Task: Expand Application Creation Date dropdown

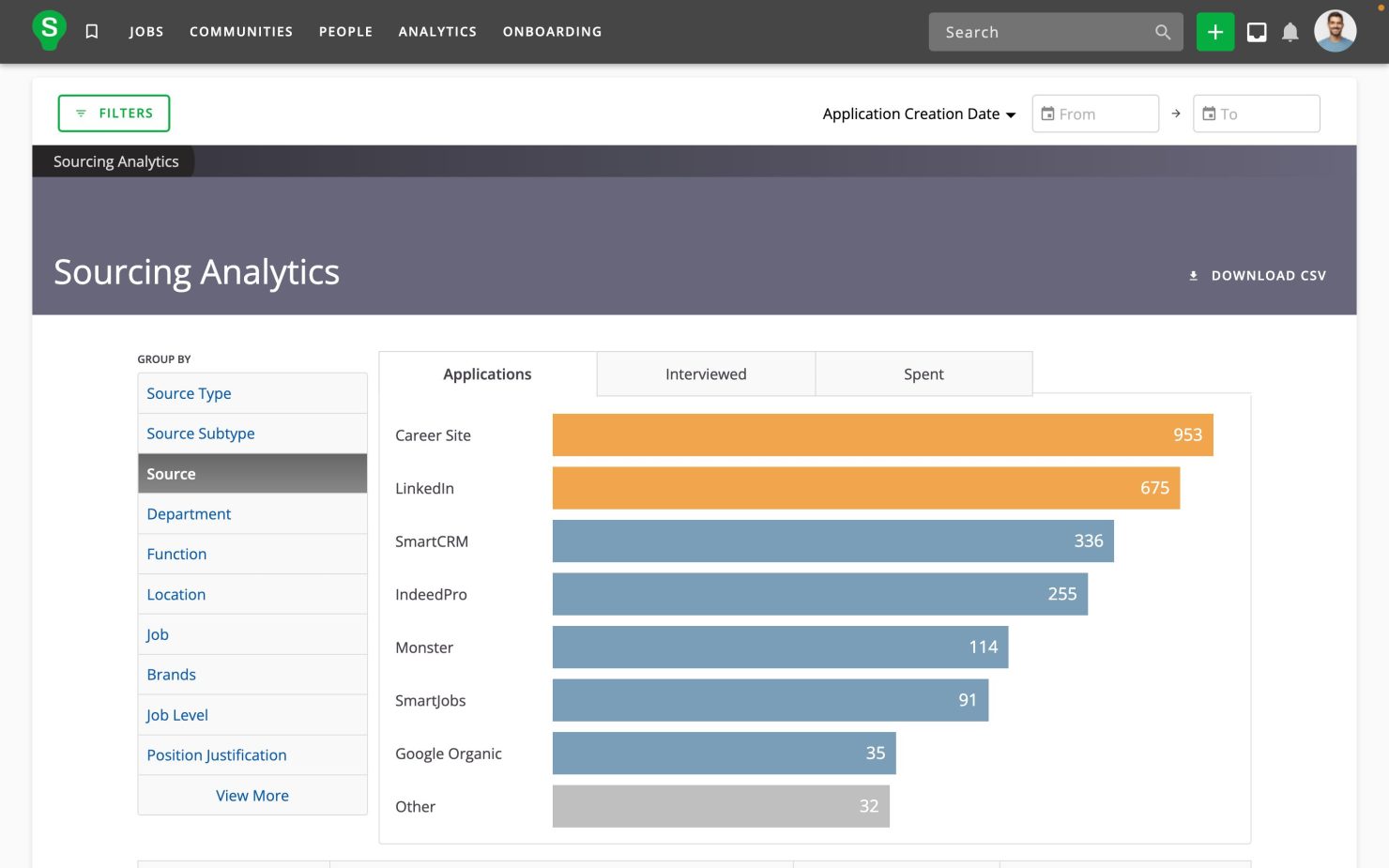Action: click(x=919, y=114)
